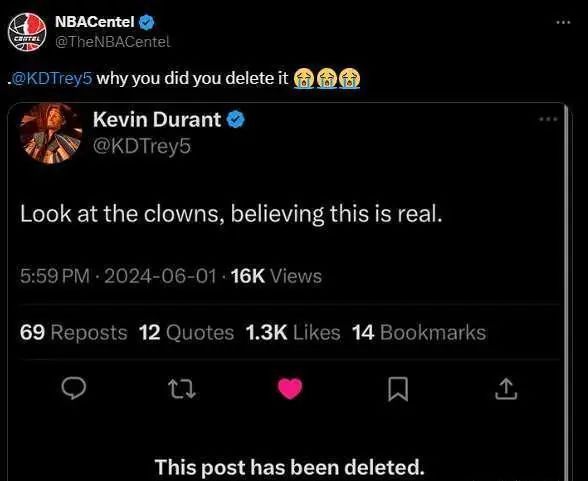Viewport: 588px width, 481px height.
Task: Expand Kevin Durant post more options
Action: tap(548, 120)
